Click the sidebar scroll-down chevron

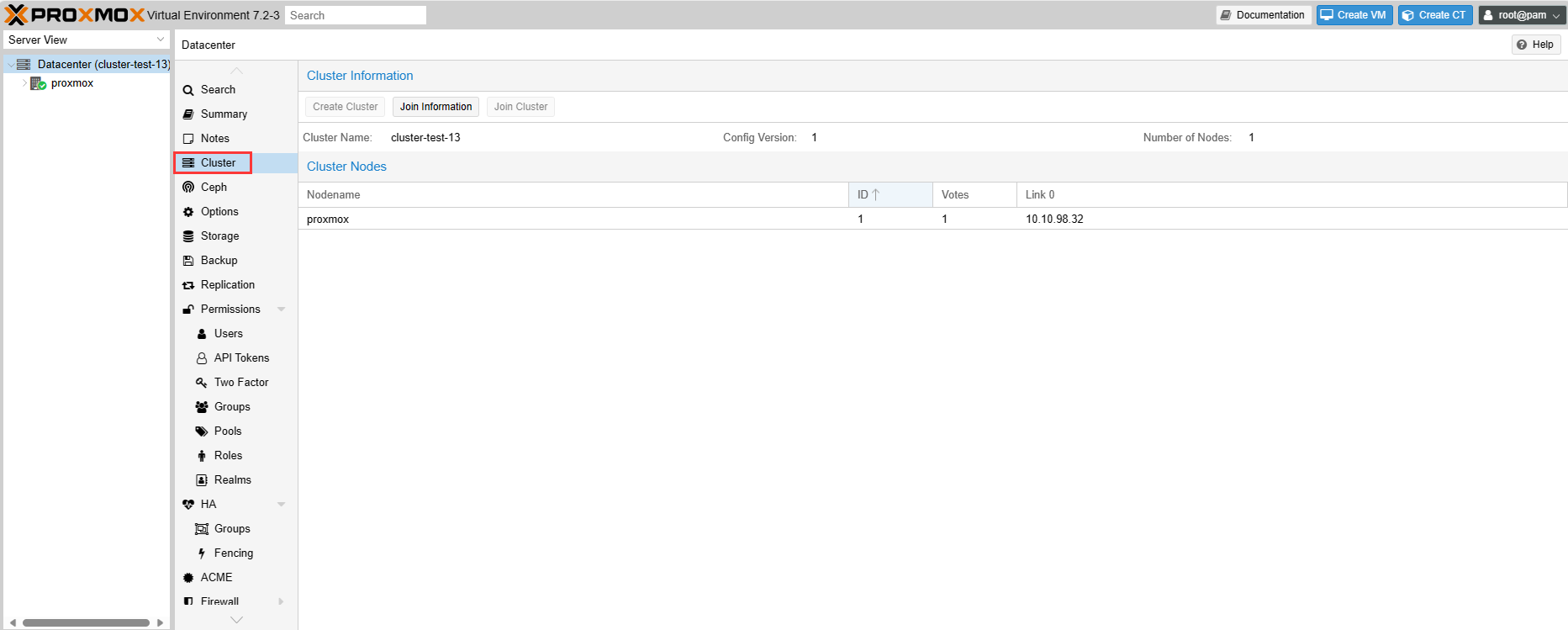[237, 620]
